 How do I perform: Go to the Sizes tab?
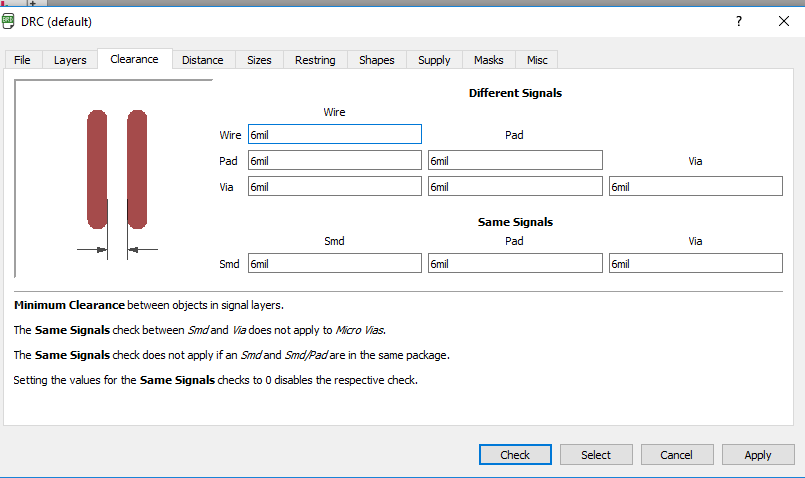coord(259,60)
